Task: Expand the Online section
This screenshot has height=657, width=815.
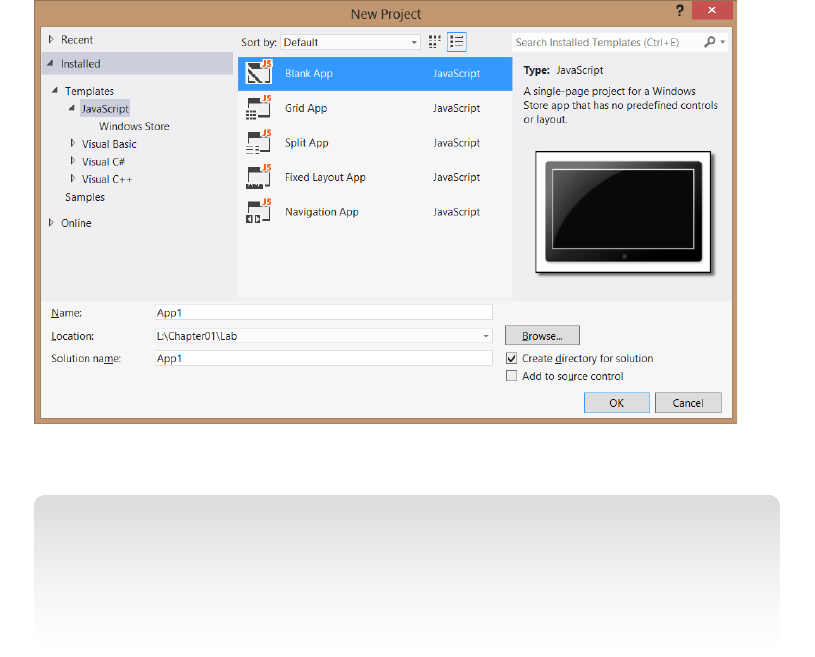Action: 51,222
